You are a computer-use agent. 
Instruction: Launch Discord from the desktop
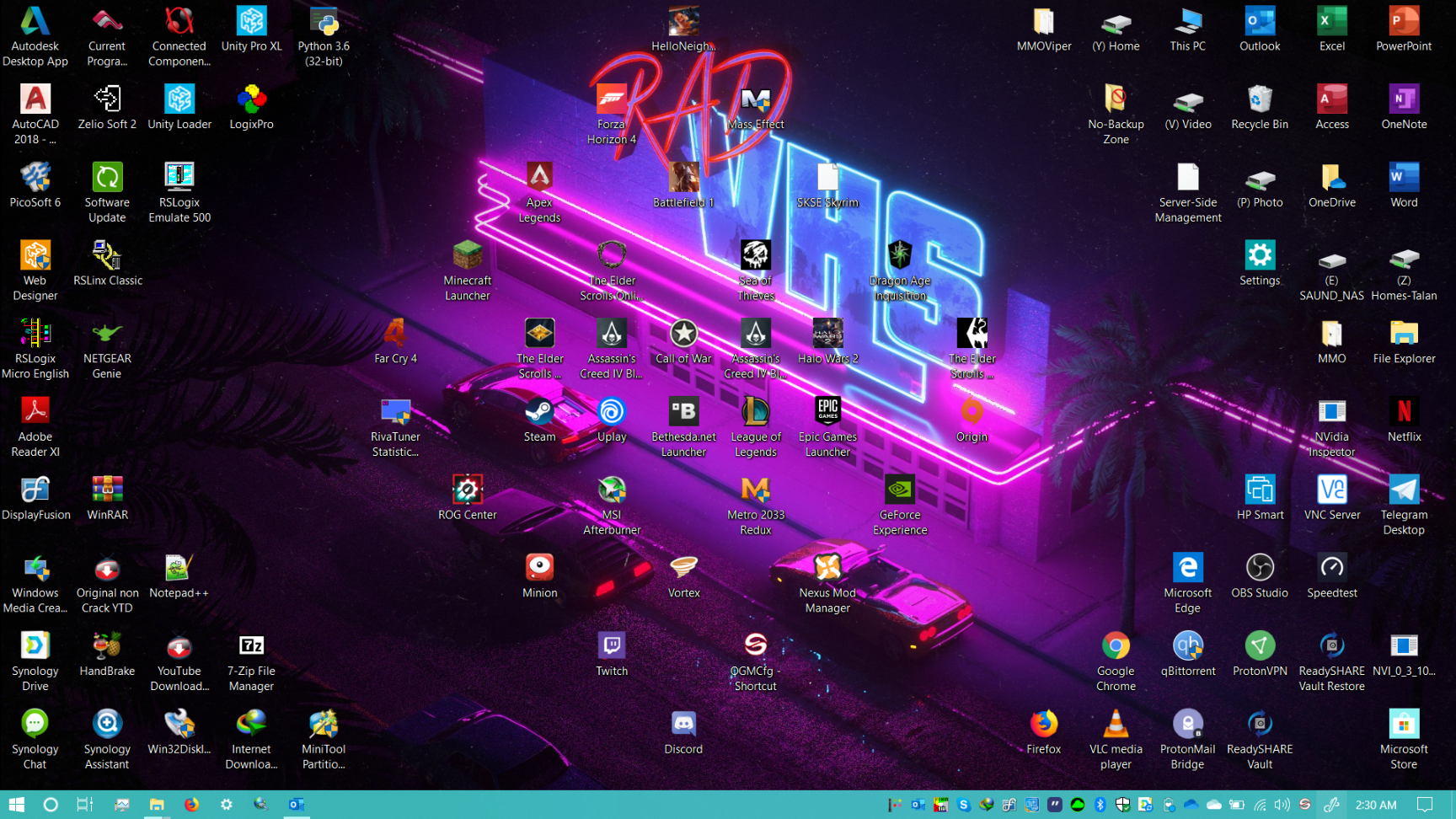coord(683,732)
